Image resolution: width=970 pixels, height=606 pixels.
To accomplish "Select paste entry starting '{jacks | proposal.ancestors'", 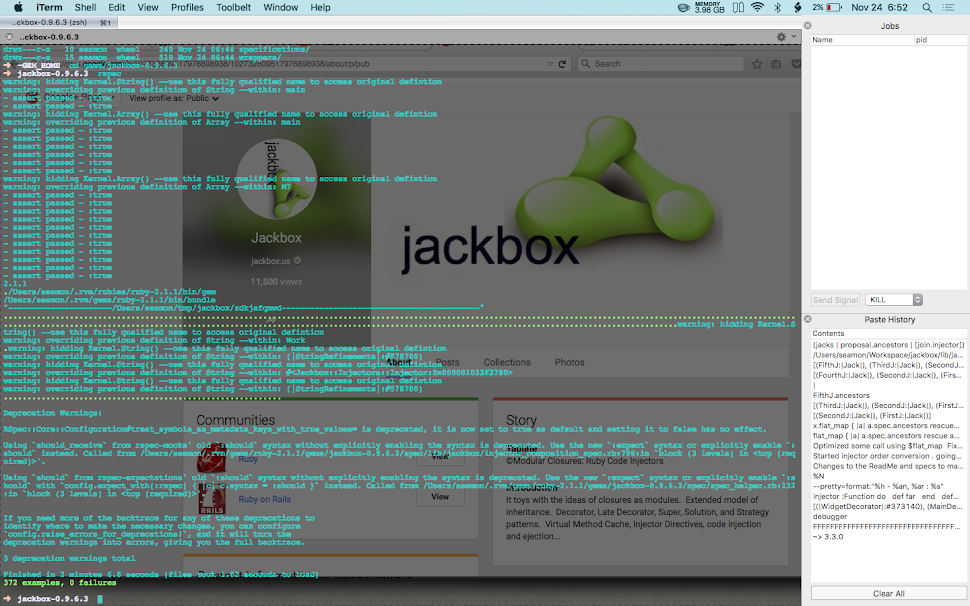I will coord(888,345).
